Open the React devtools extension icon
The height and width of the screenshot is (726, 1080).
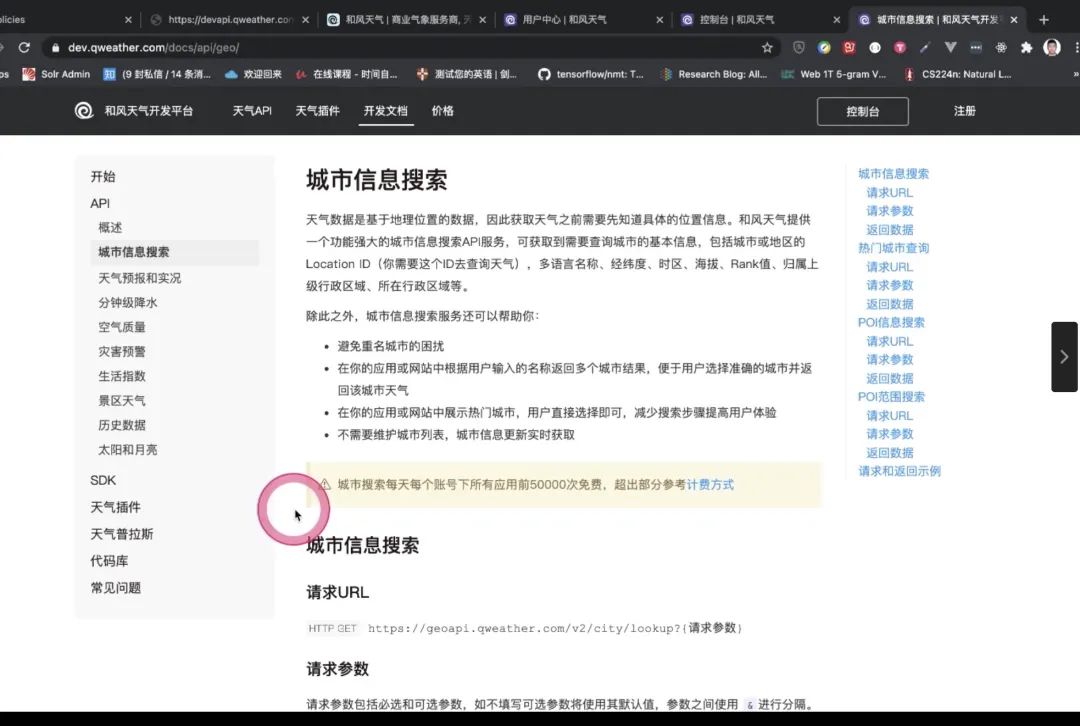tap(1001, 48)
